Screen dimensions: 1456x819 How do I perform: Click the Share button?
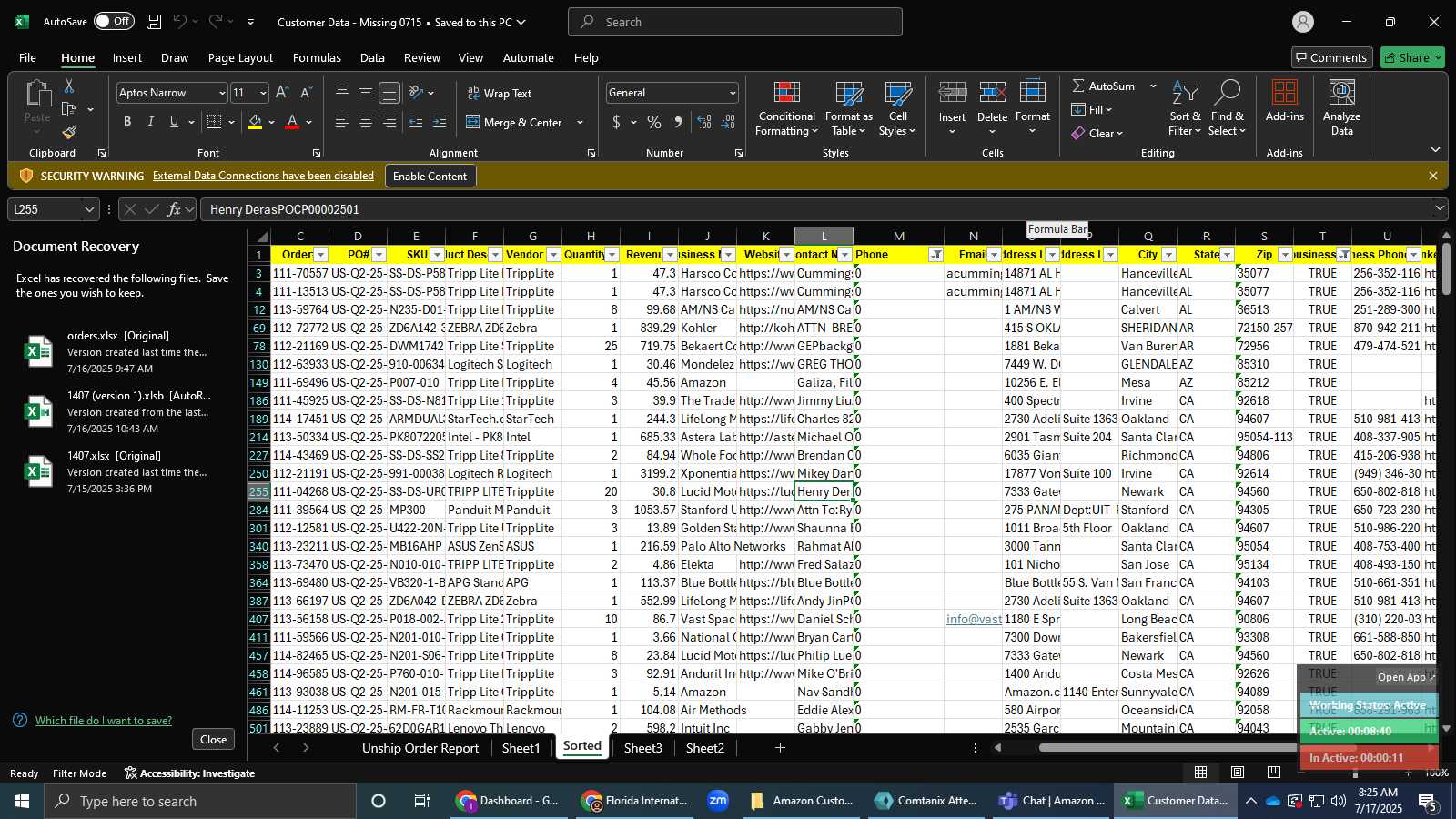pos(1412,57)
